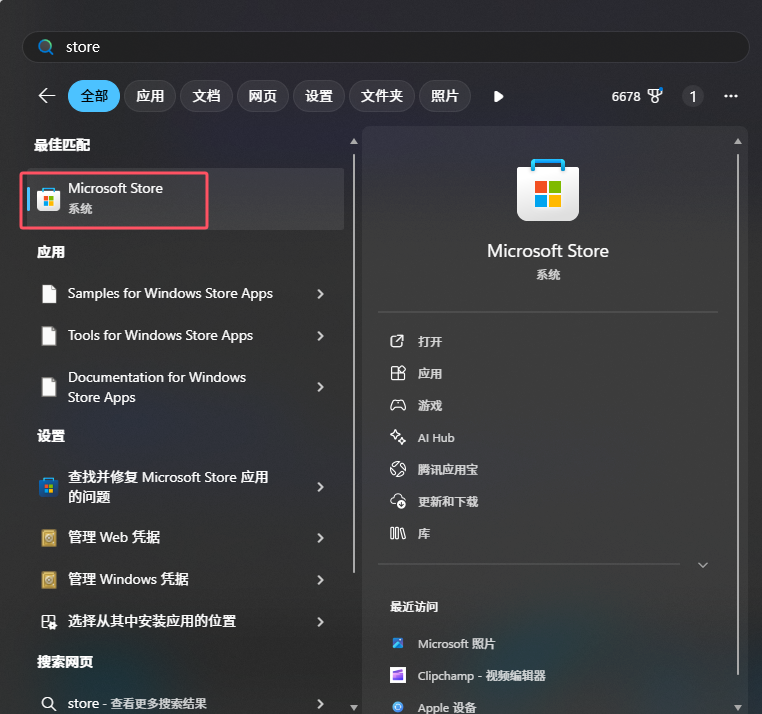The image size is (762, 714).
Task: Click the vault icon beside 管理 Web 凭据
Action: click(49, 538)
